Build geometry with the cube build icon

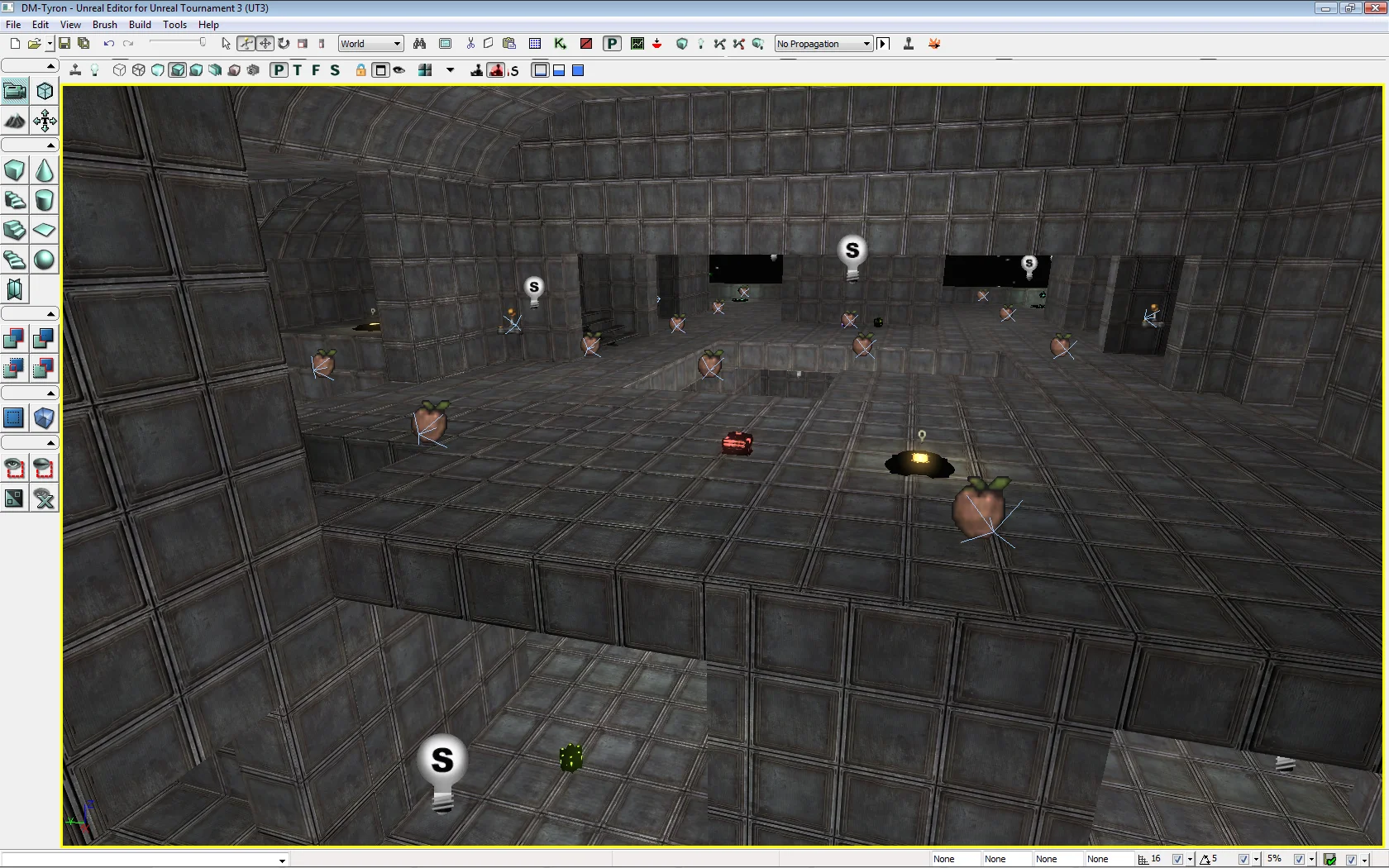click(x=682, y=44)
